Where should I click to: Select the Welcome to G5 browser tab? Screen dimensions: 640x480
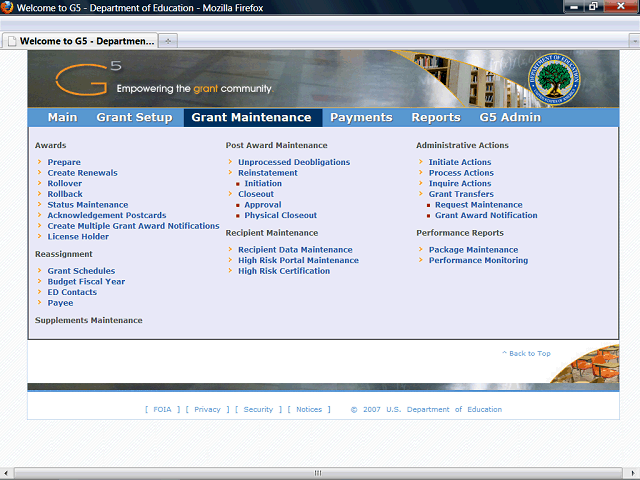click(80, 41)
